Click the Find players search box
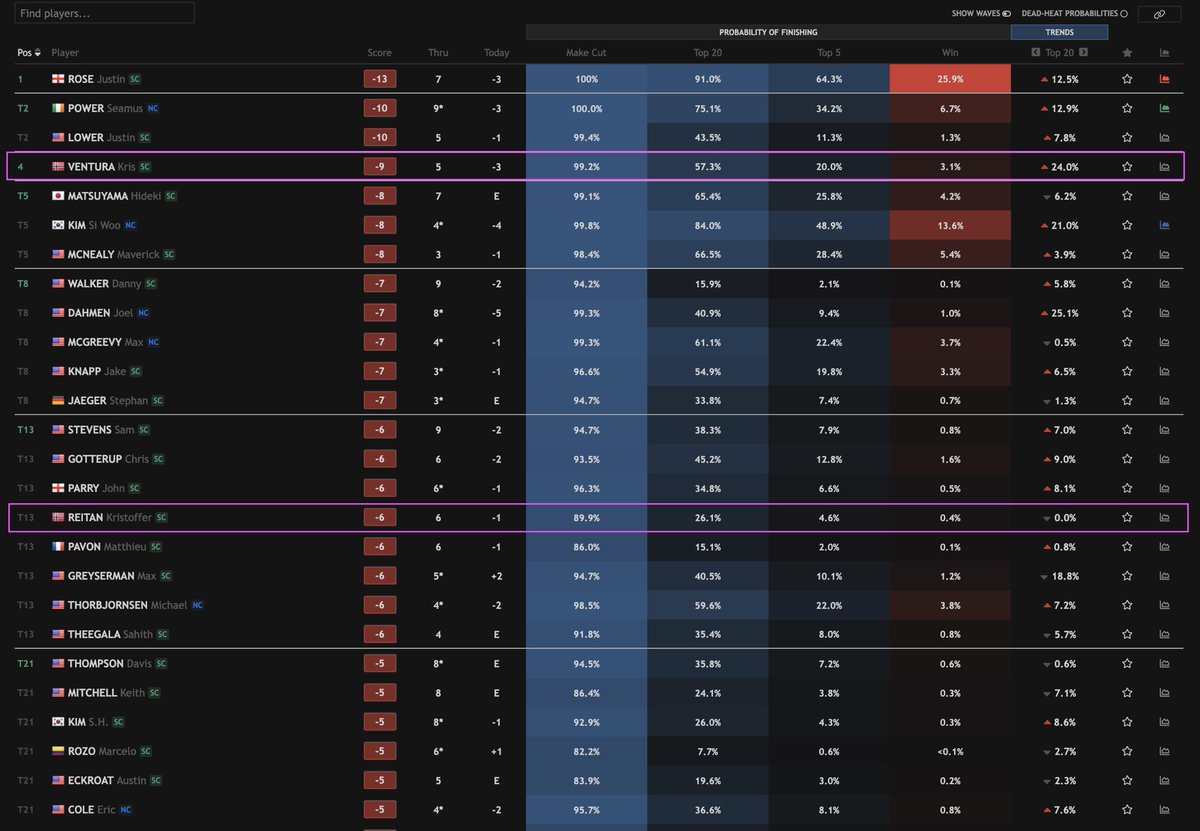This screenshot has height=831, width=1200. [105, 13]
